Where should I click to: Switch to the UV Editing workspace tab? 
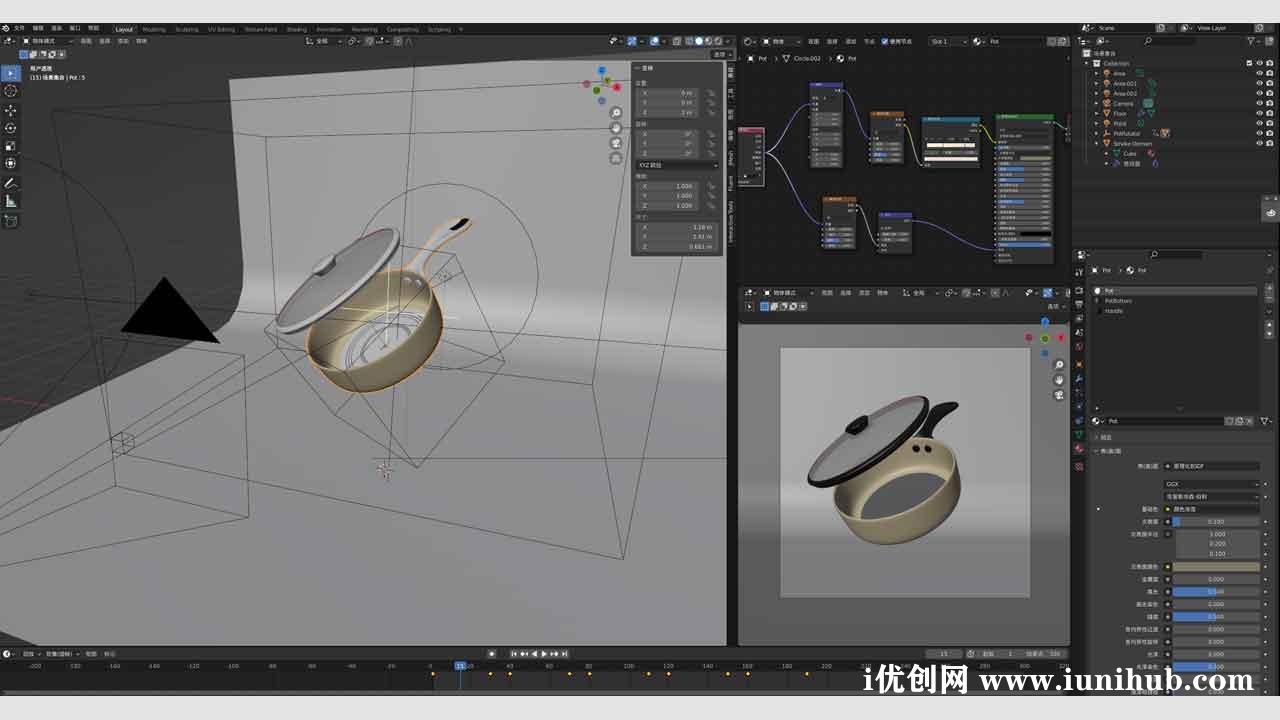[220, 29]
